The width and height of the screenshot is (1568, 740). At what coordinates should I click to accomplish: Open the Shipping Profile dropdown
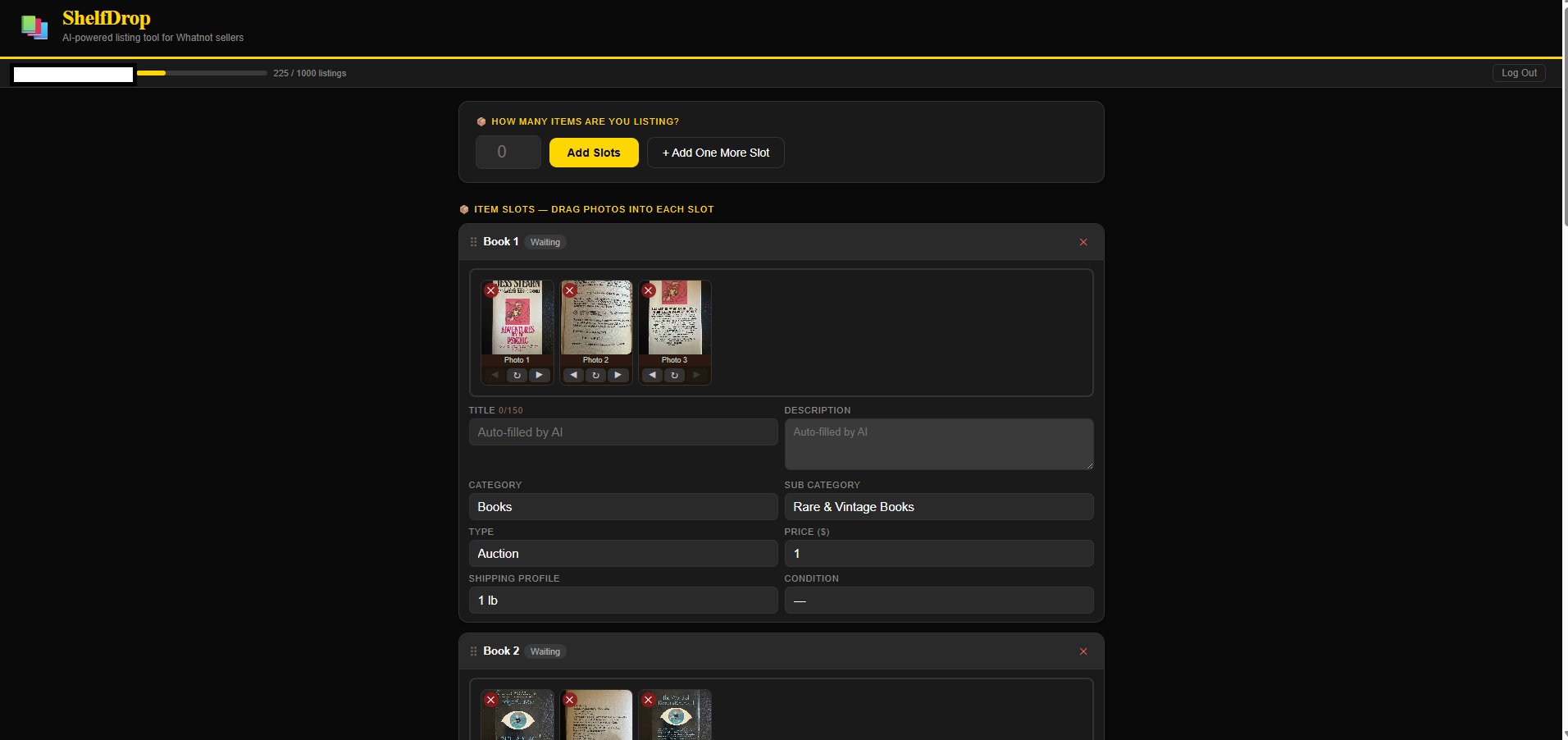pos(623,601)
